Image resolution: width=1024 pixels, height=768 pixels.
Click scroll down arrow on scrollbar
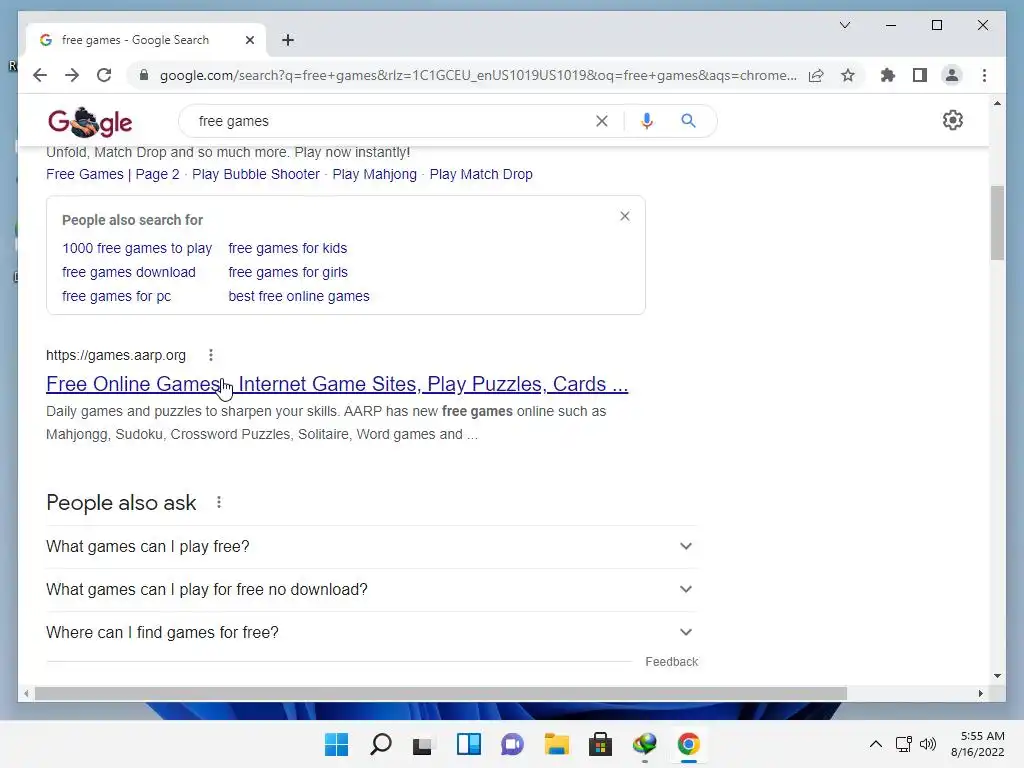click(x=997, y=676)
